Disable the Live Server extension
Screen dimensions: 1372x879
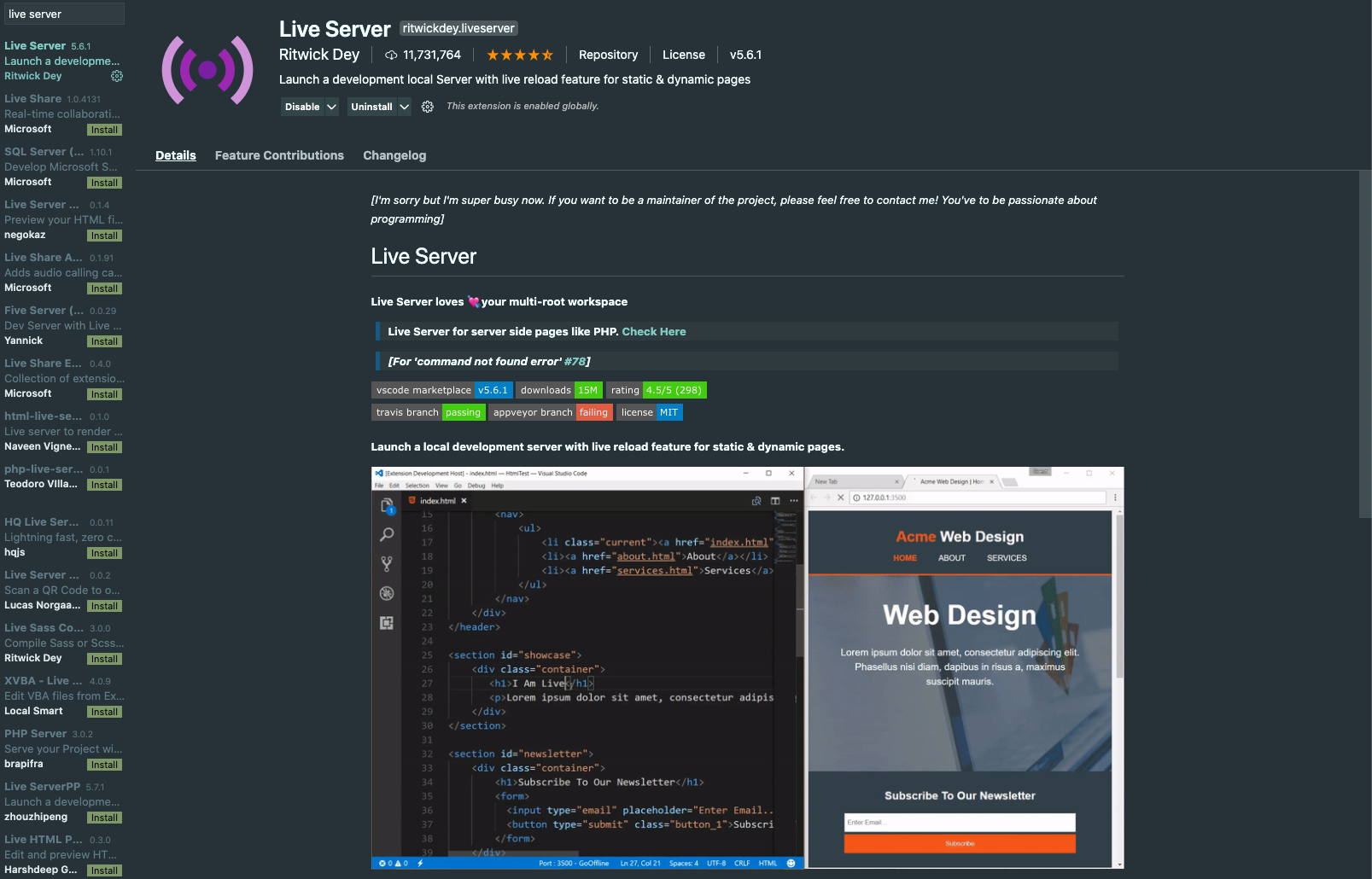tap(302, 107)
